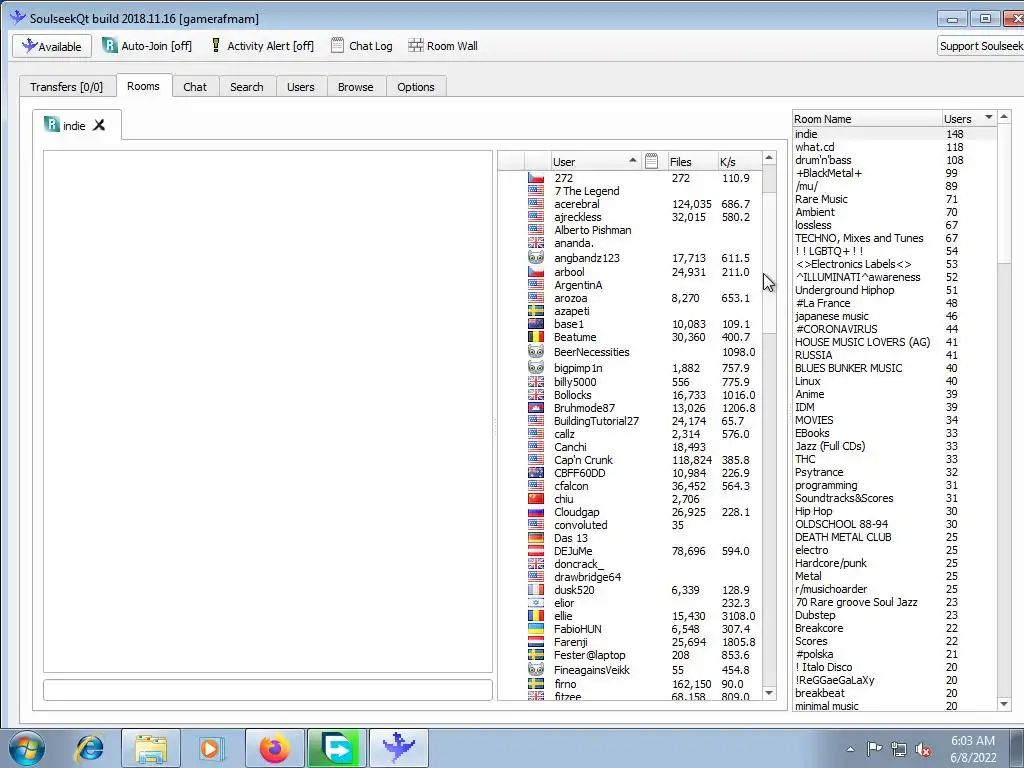Open the Chat Log button
The width and height of the screenshot is (1024, 768).
(362, 46)
